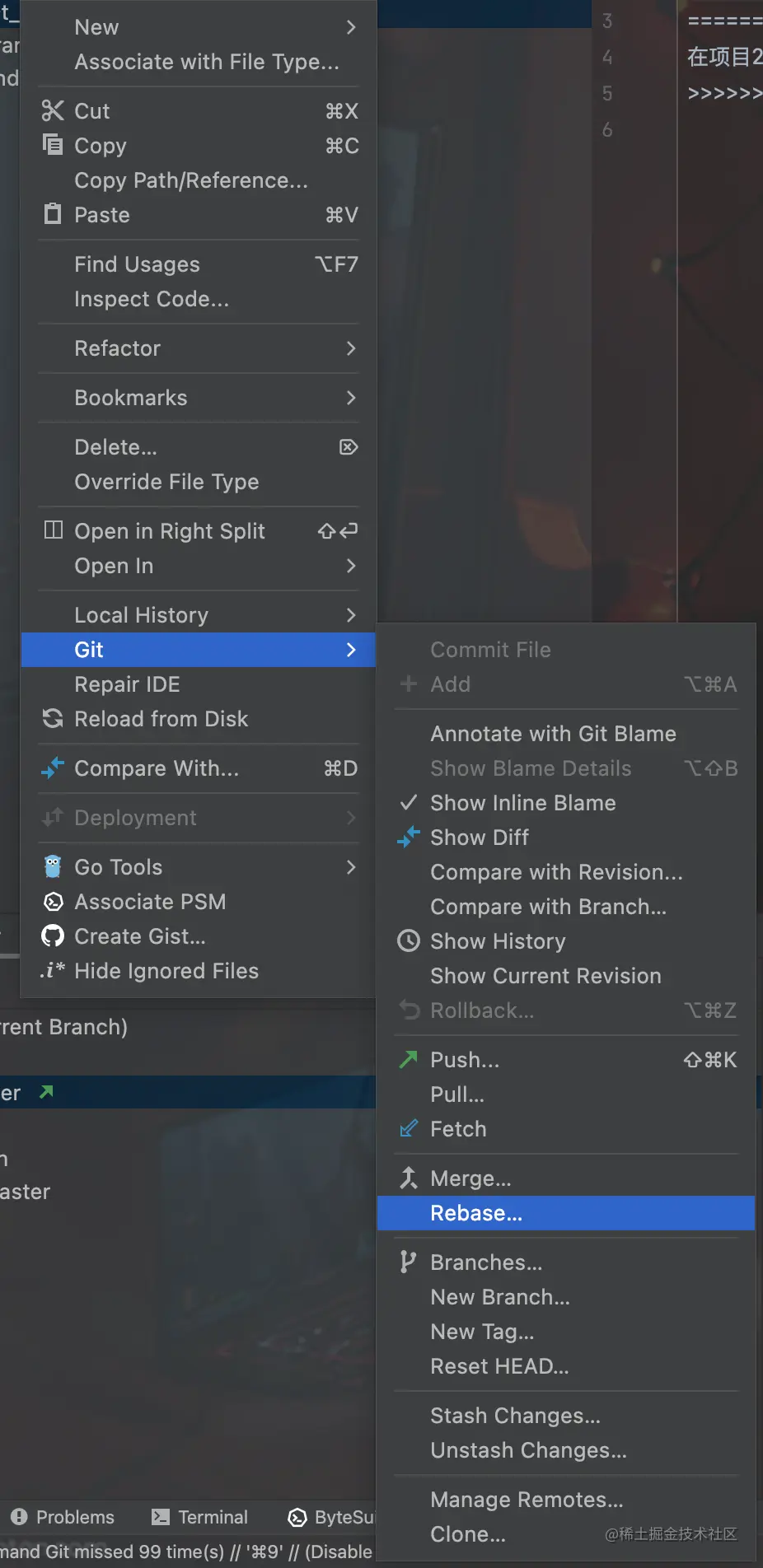The image size is (763, 1568).
Task: Click the Compare With arrows icon
Action: [53, 768]
